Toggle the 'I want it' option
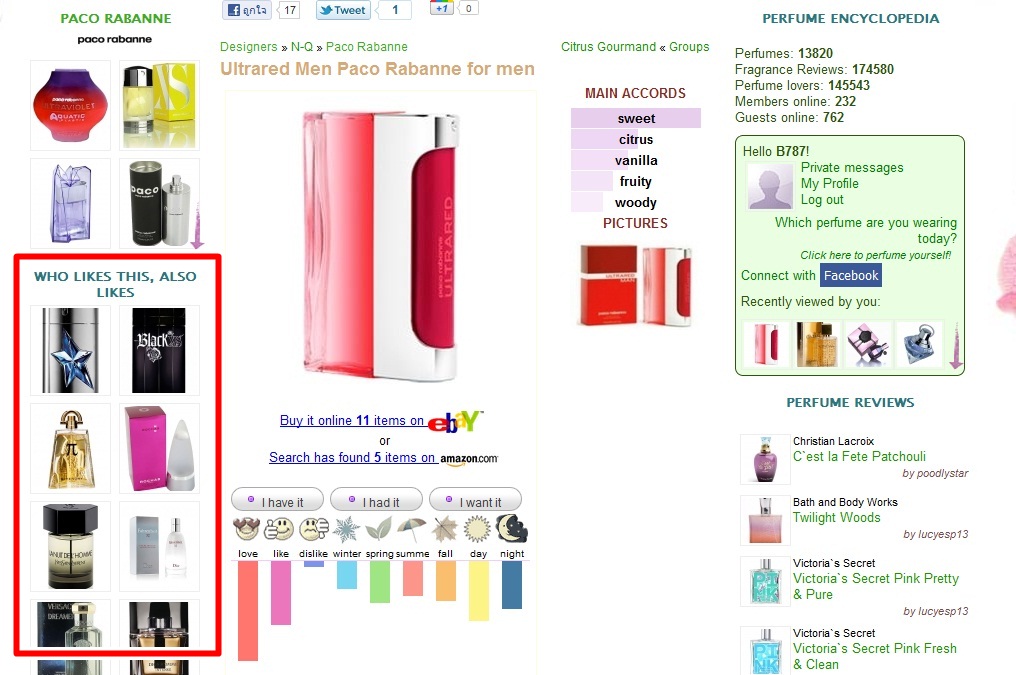 (x=475, y=501)
